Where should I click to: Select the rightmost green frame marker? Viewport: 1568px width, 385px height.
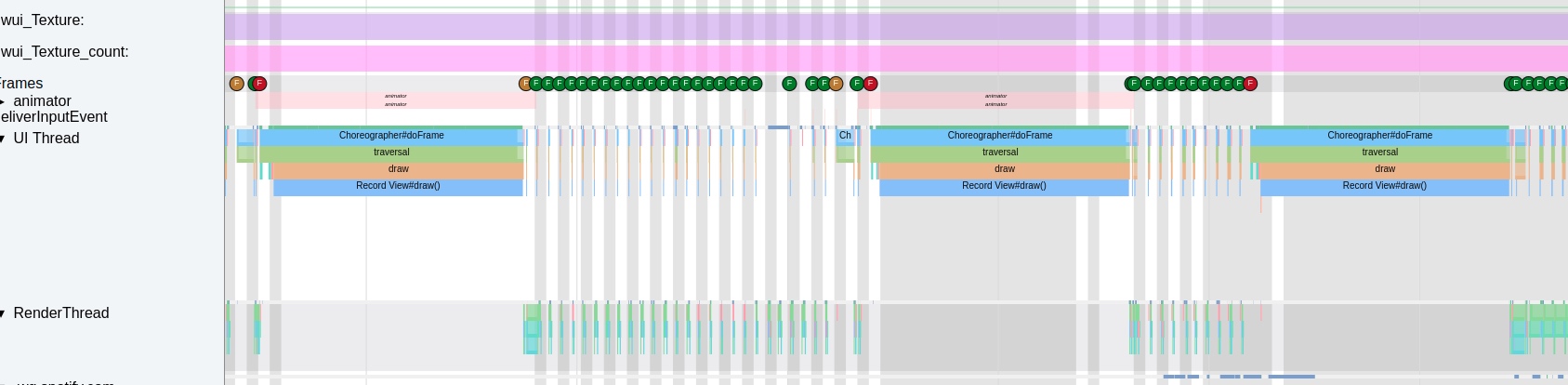[x=1561, y=84]
